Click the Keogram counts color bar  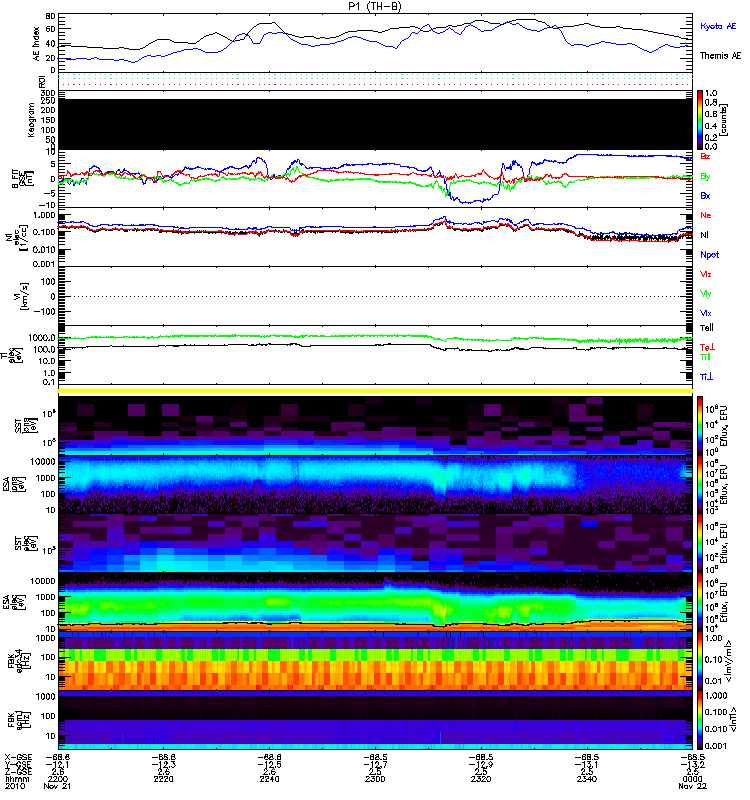[700, 120]
